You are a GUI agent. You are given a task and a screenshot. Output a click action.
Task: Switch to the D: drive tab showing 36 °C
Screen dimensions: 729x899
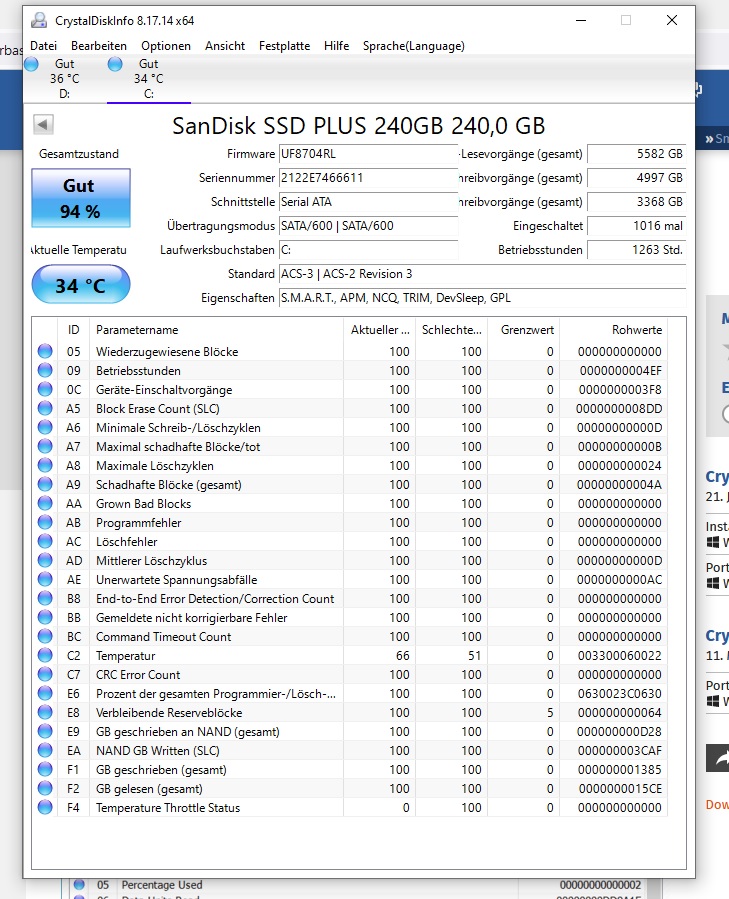coord(65,79)
